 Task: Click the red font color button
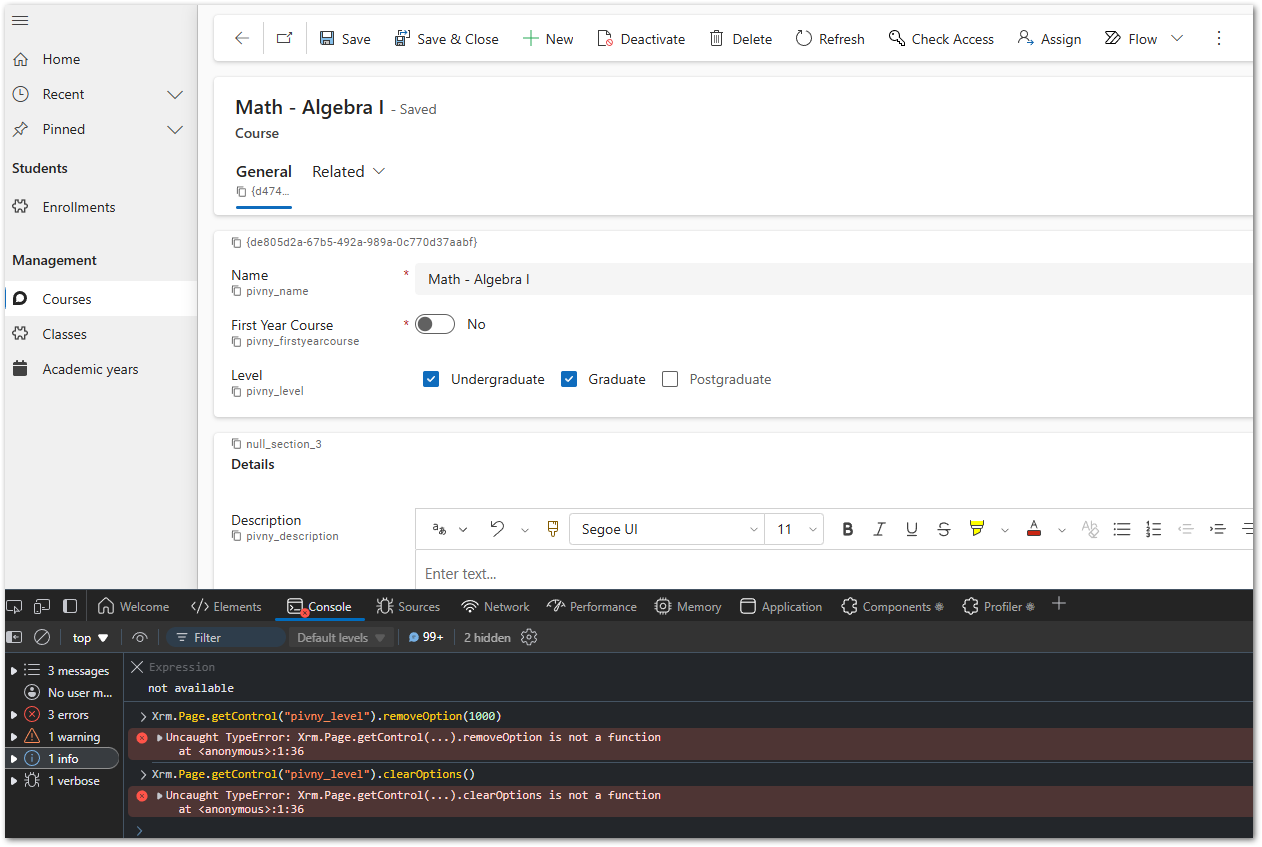point(1034,529)
